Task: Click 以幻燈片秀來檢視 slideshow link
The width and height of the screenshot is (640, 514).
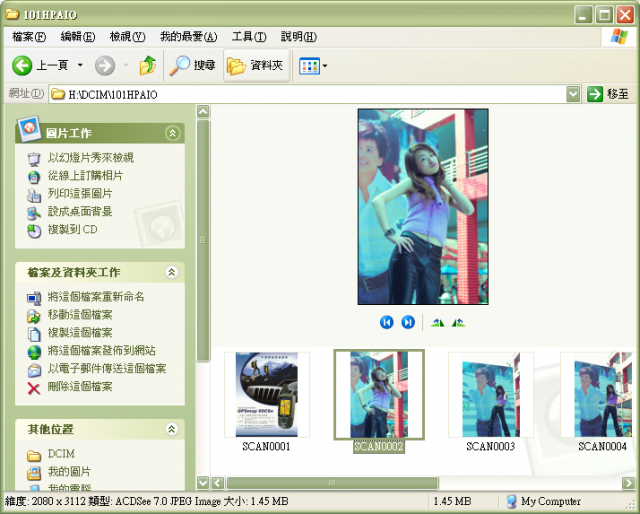Action: 91,158
